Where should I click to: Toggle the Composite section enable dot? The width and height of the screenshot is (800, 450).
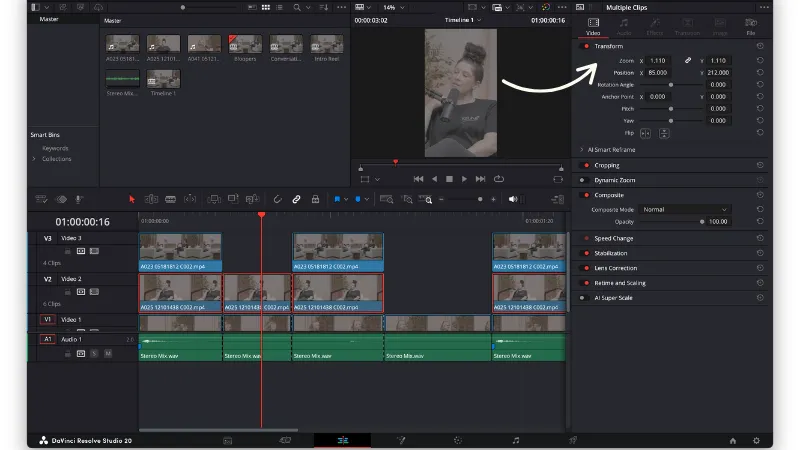(x=586, y=195)
